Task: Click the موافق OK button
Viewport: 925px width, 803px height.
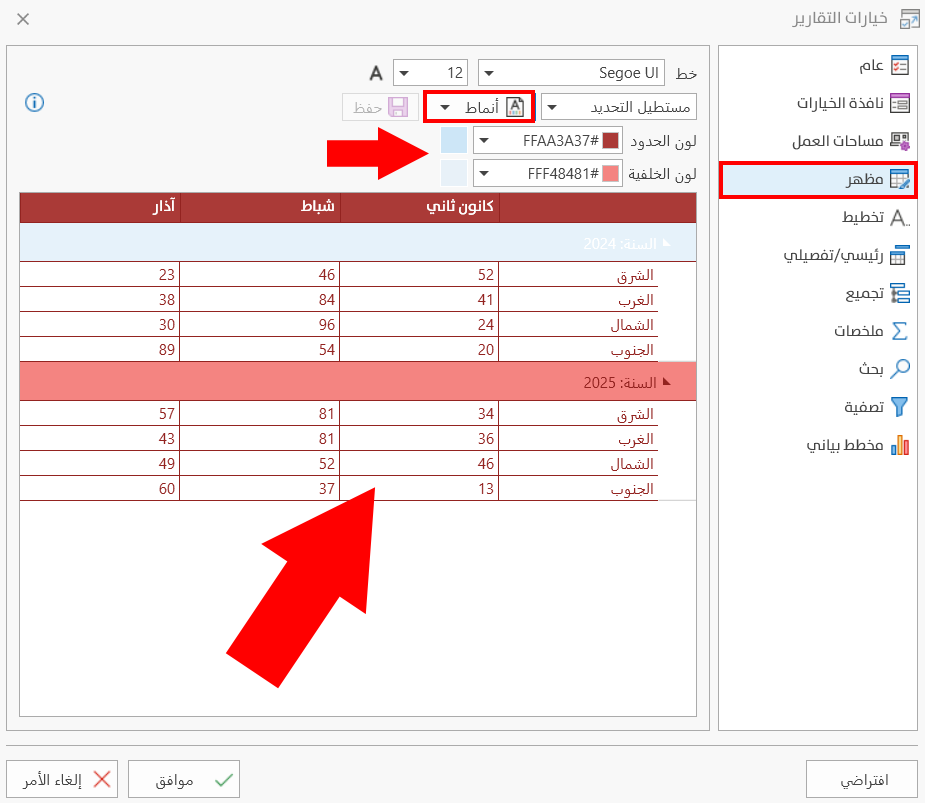Action: pyautogui.click(x=184, y=779)
